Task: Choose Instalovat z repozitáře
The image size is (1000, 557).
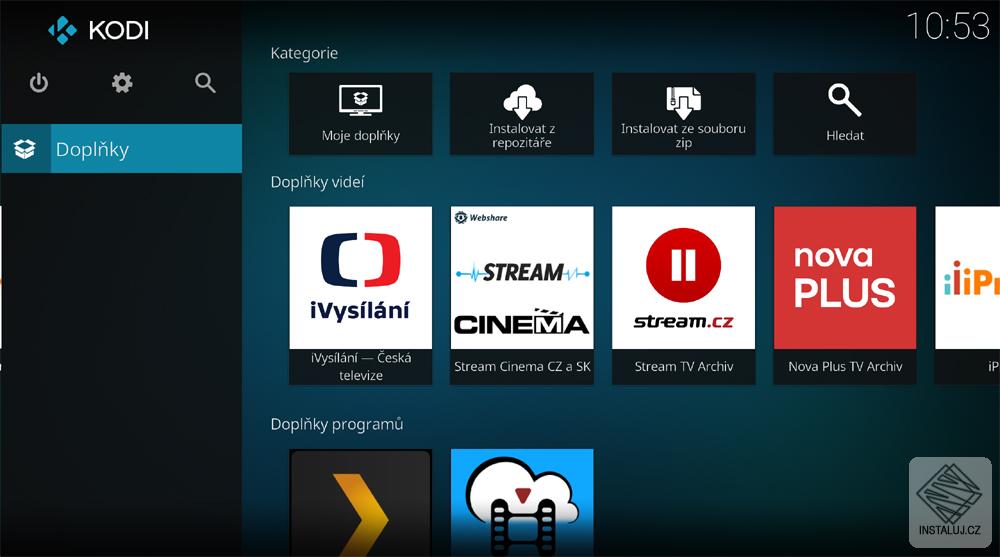Action: click(522, 114)
